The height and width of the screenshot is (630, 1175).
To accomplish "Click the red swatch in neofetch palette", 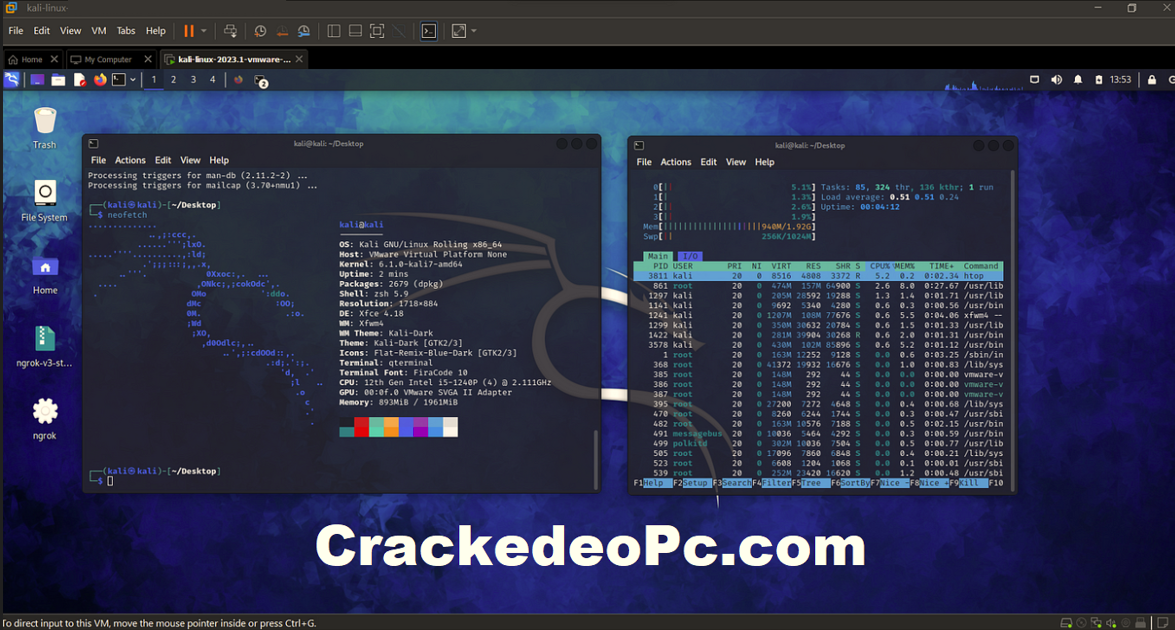I will click(361, 427).
